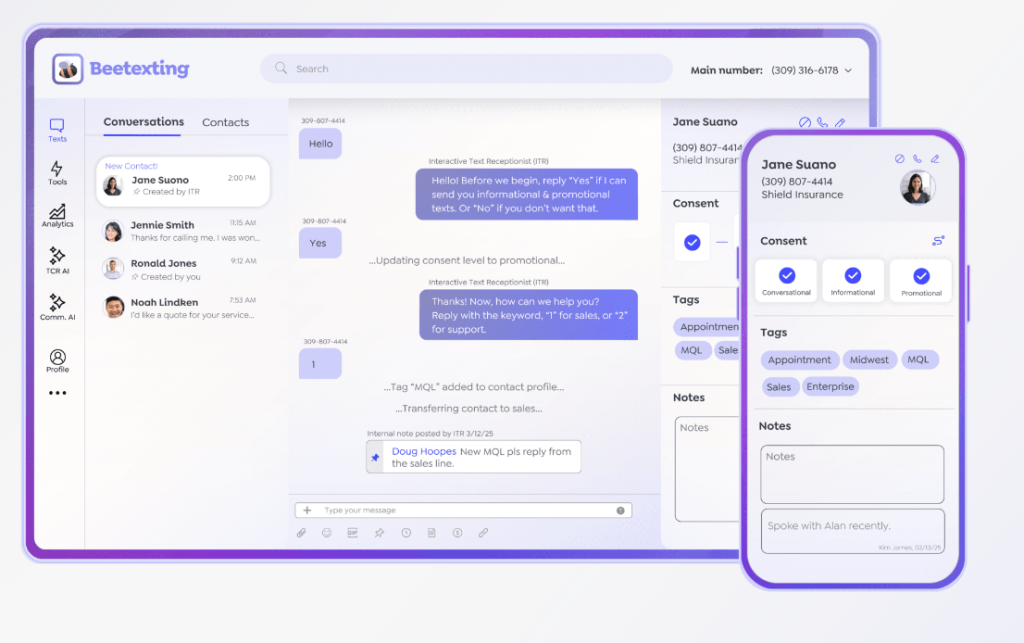Click the Appointment tag on mobile card
The width and height of the screenshot is (1024, 643).
coord(799,360)
